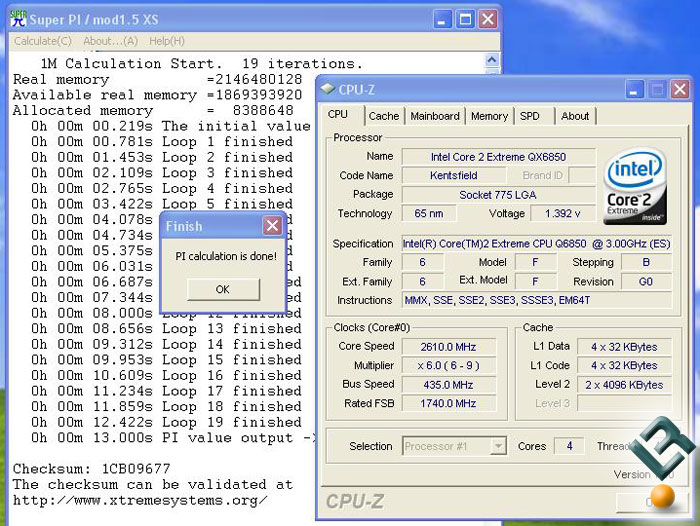The image size is (700, 526).
Task: Close the CPU-Z window
Action: pos(680,90)
